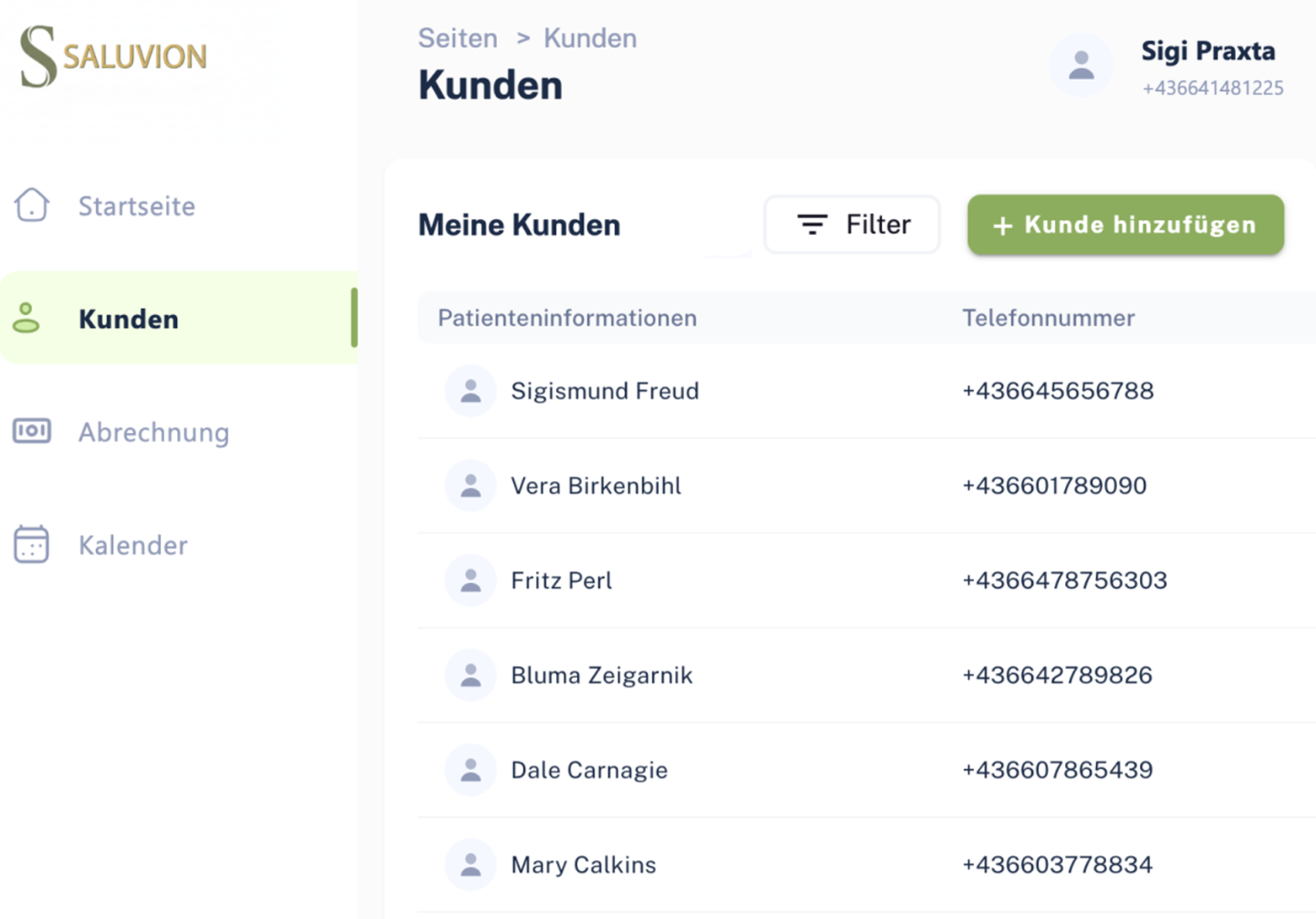Navigate to Kalender in sidebar
This screenshot has width=1316, height=919.
[133, 545]
